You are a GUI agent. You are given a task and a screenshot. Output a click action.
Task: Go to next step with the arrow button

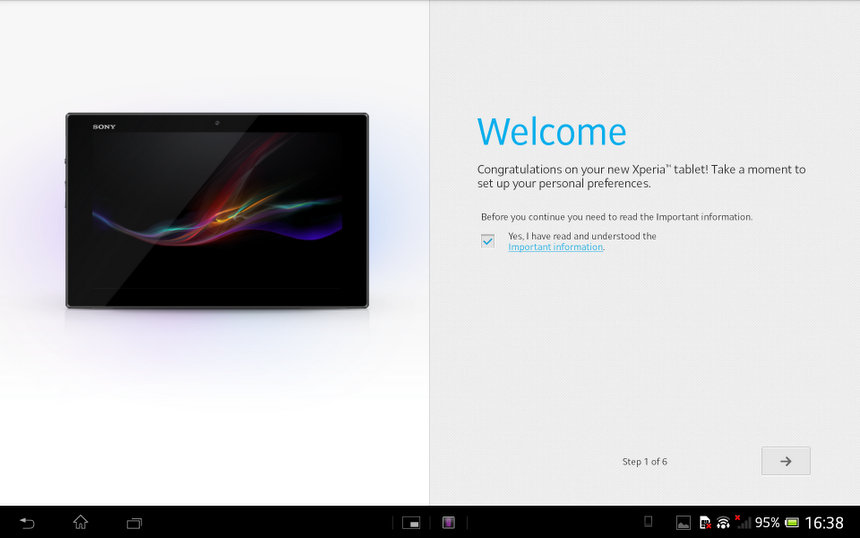click(785, 461)
